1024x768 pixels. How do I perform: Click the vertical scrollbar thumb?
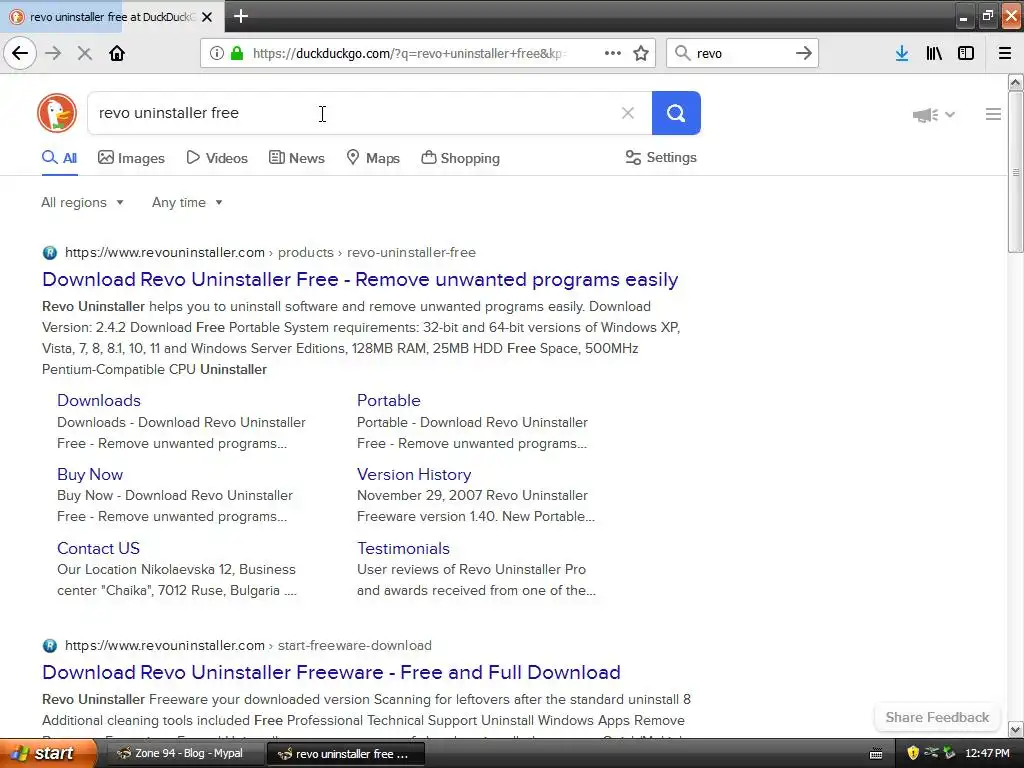[1015, 171]
